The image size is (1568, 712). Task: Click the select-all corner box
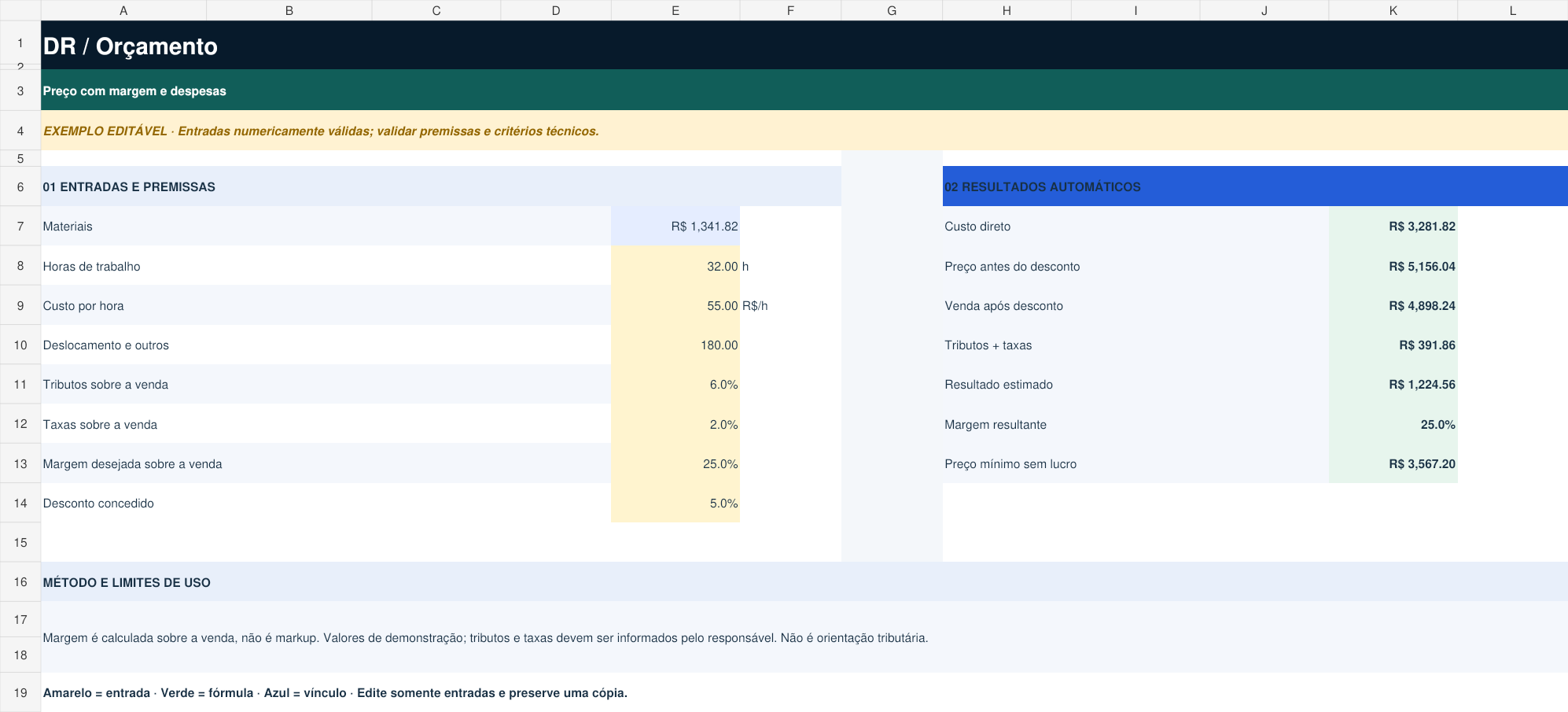click(x=20, y=10)
